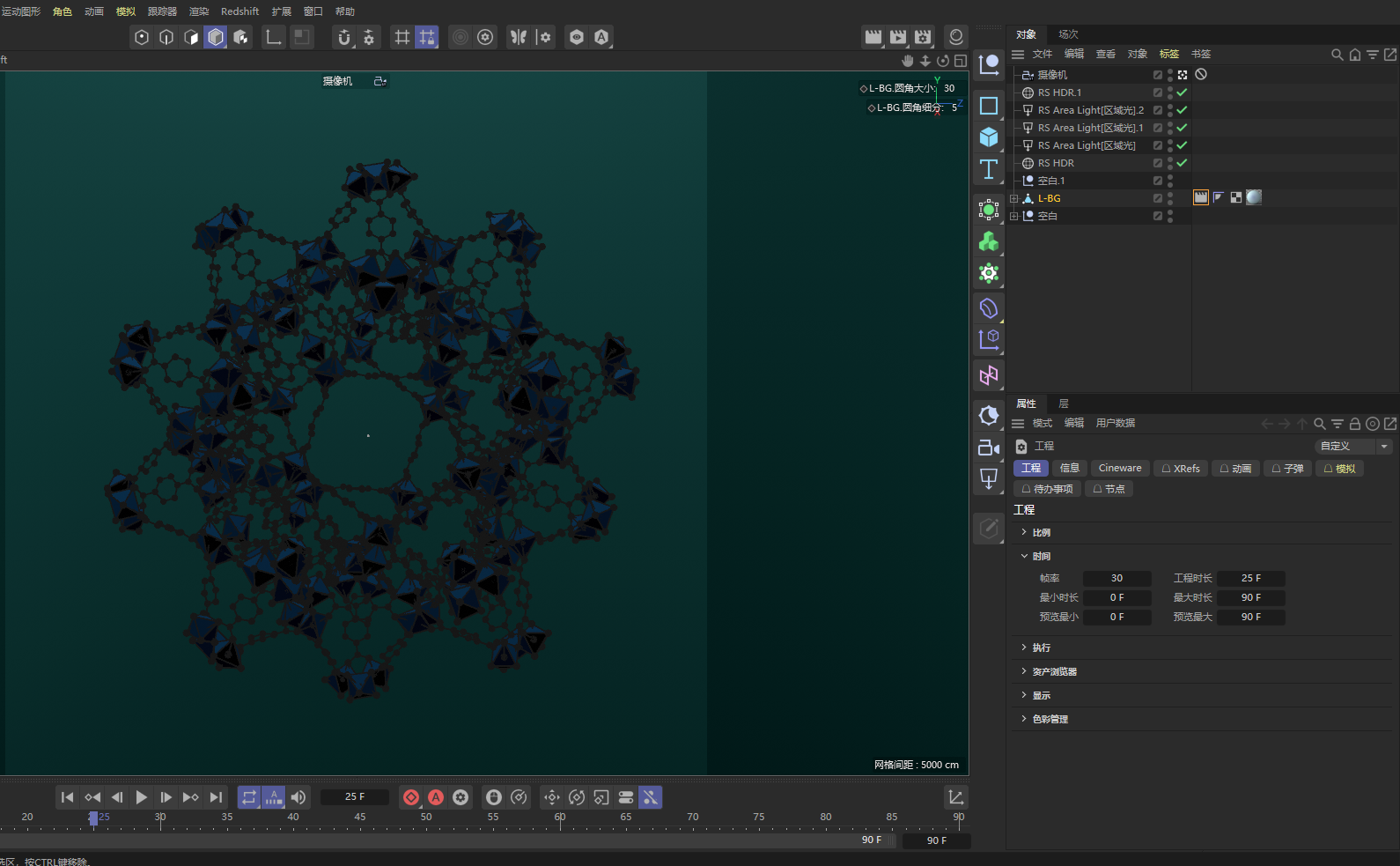Click the play forward button
This screenshot has width=1400, height=866.
[x=142, y=797]
